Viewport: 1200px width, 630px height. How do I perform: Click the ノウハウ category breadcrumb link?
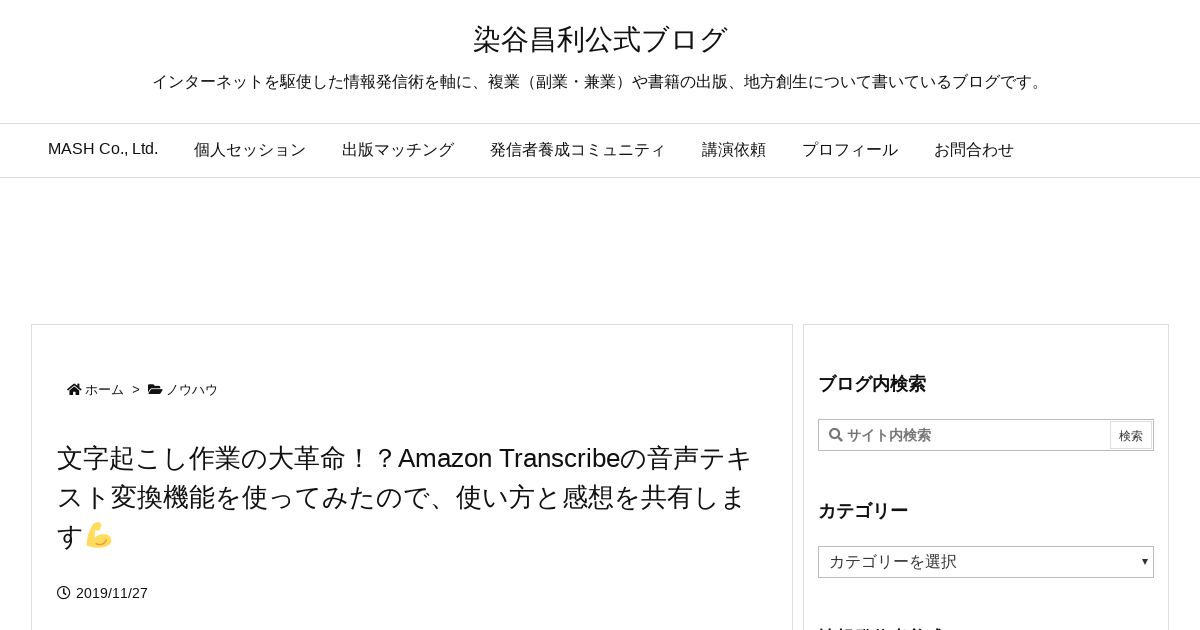click(x=192, y=390)
